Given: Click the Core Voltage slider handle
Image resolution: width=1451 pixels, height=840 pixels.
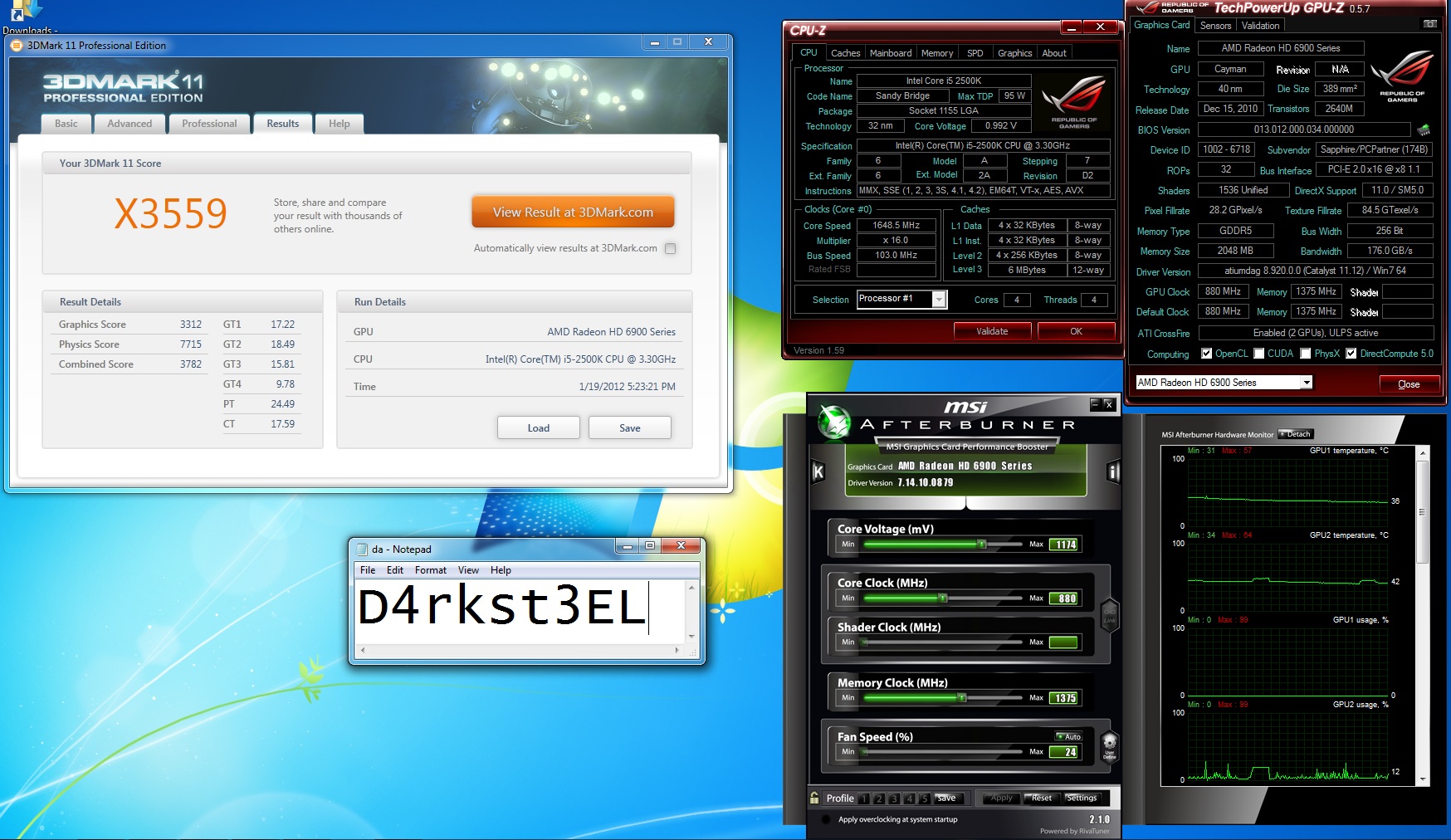Looking at the screenshot, I should (x=982, y=545).
